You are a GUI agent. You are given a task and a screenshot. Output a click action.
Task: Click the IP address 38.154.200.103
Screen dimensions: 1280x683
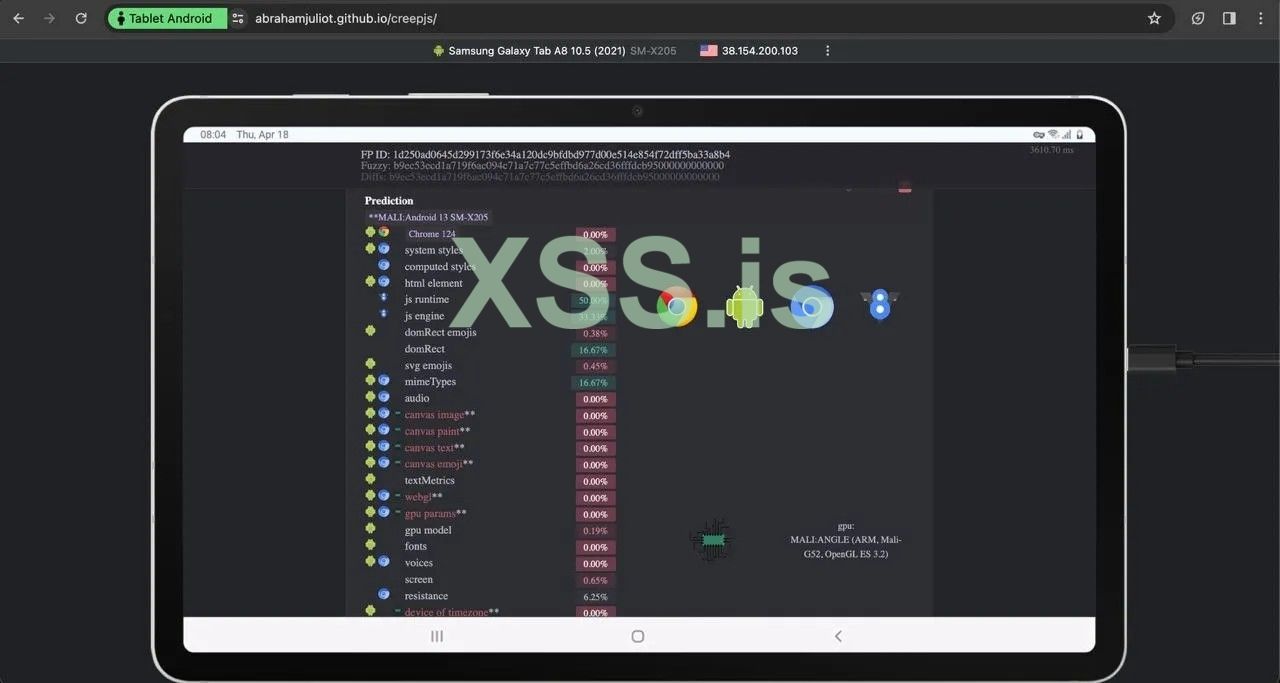(x=760, y=50)
